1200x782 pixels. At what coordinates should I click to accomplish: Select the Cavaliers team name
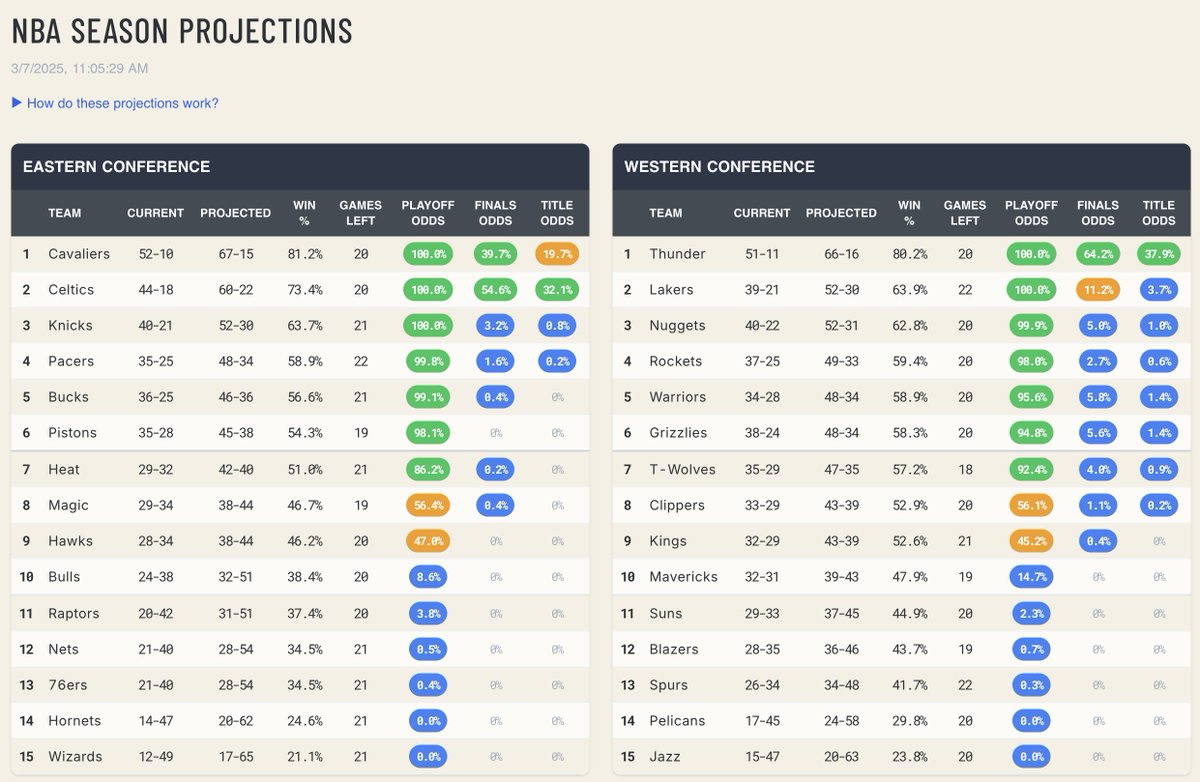click(x=79, y=254)
